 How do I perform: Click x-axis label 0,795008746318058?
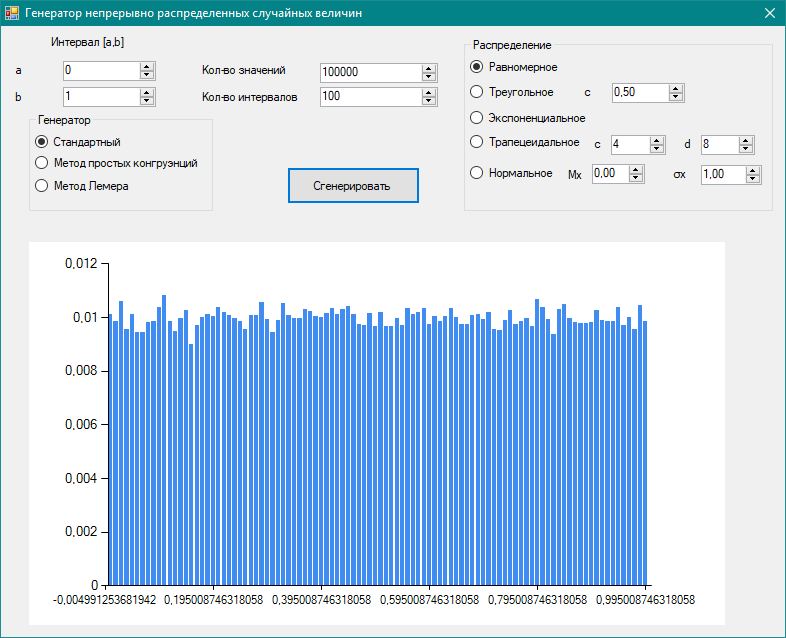click(x=537, y=600)
